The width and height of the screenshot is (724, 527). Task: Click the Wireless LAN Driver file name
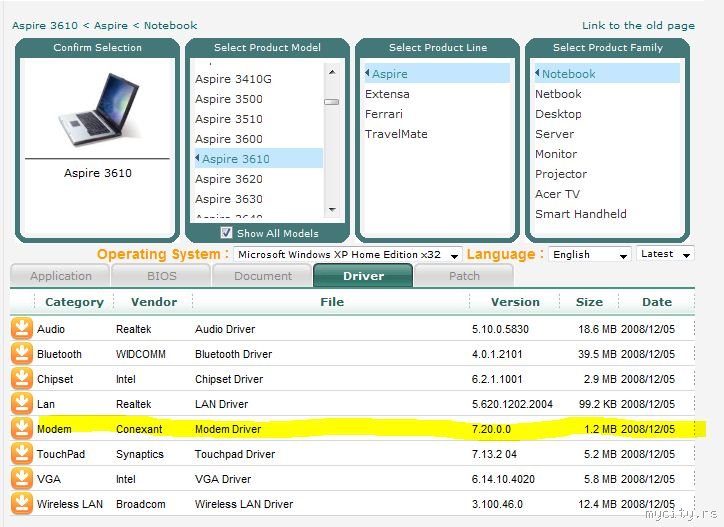pos(244,504)
